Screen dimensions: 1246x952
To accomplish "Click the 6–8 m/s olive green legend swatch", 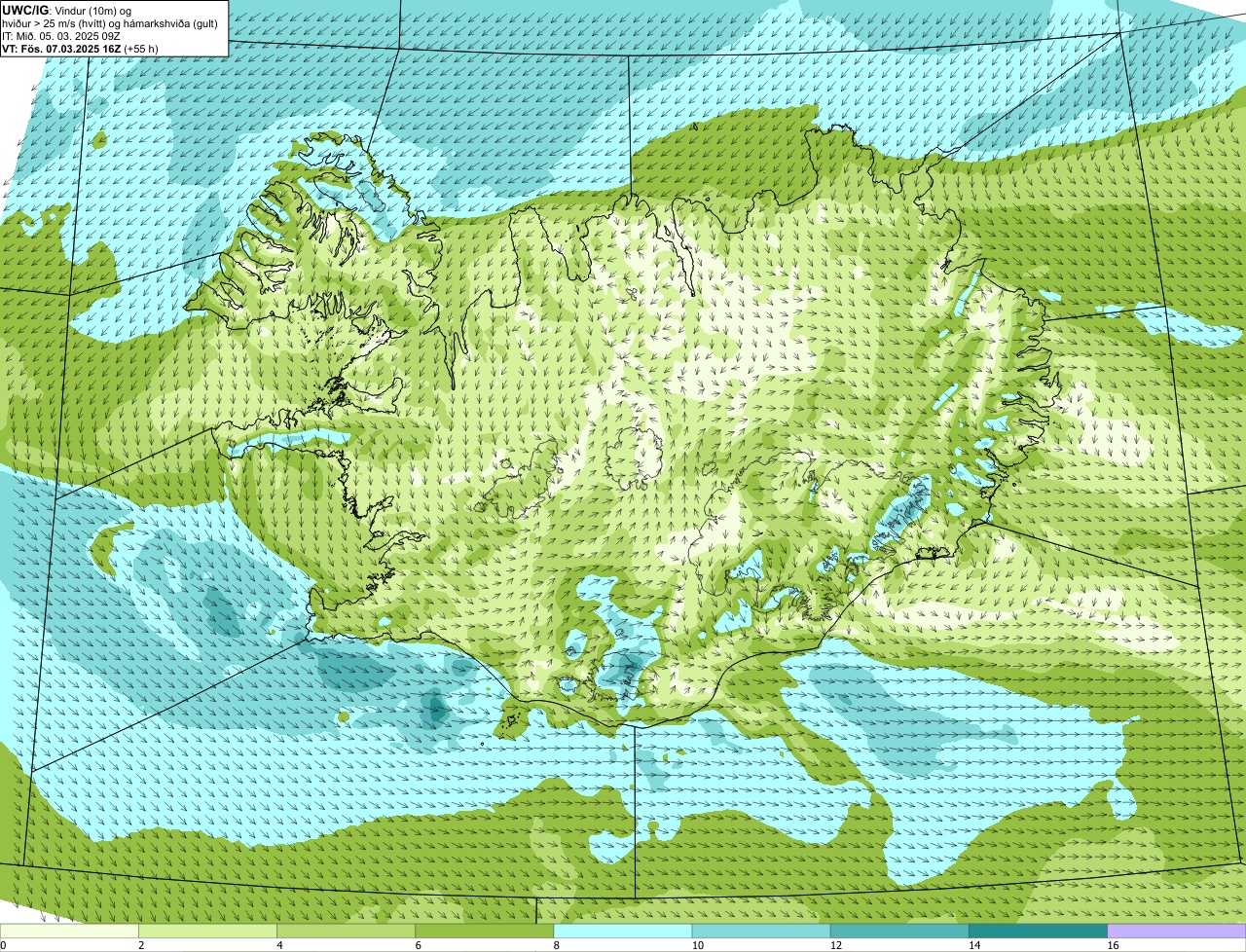I will pos(485,931).
